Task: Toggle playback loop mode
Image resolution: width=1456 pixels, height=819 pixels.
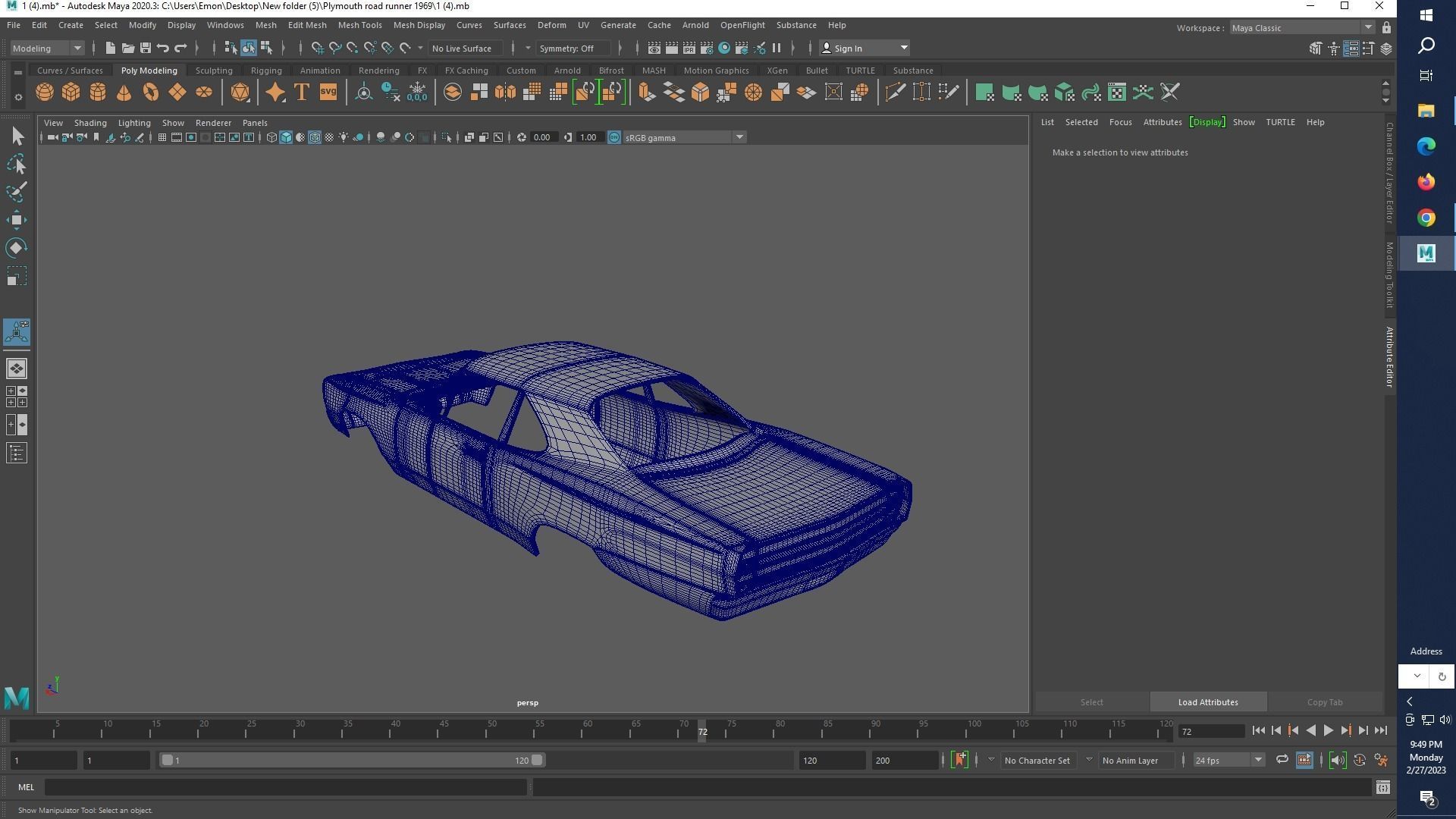Action: pos(1282,760)
